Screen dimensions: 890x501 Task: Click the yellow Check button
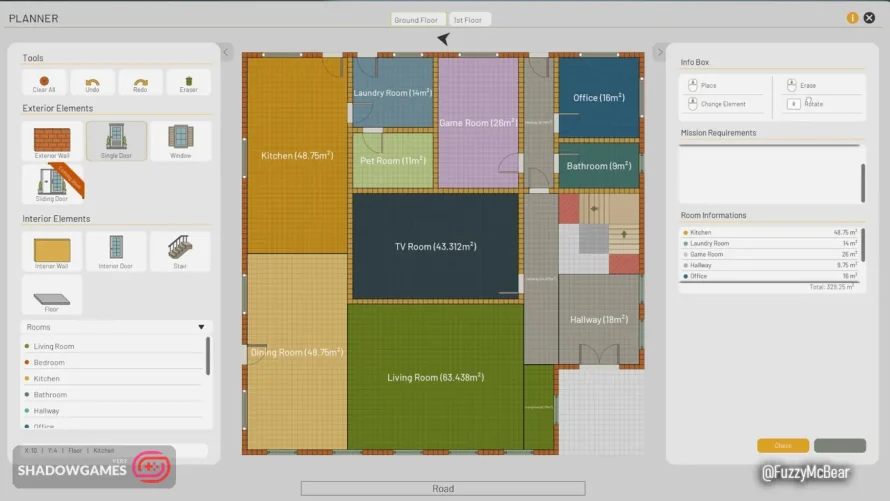(x=783, y=445)
